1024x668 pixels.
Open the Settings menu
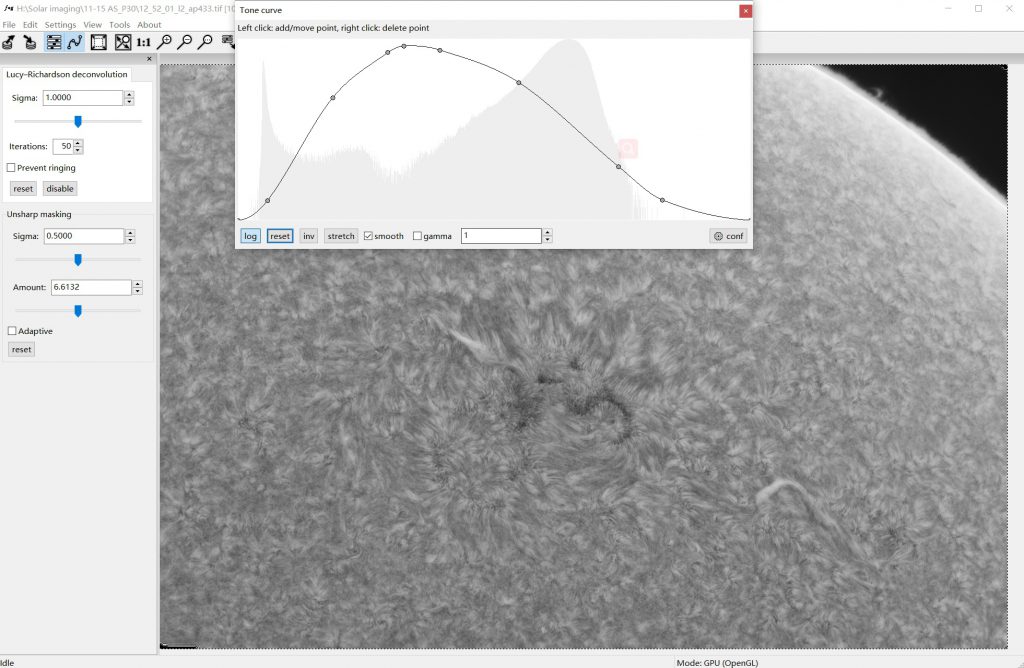pos(60,25)
